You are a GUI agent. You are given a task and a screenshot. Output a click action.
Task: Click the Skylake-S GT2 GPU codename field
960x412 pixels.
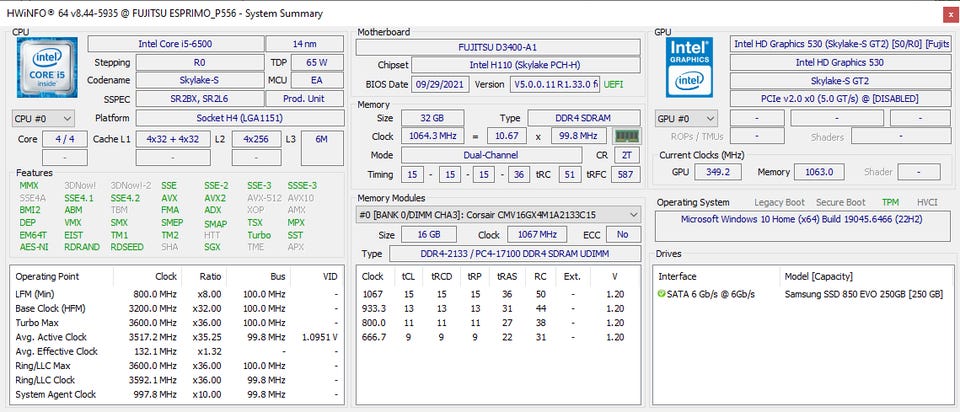[840, 80]
